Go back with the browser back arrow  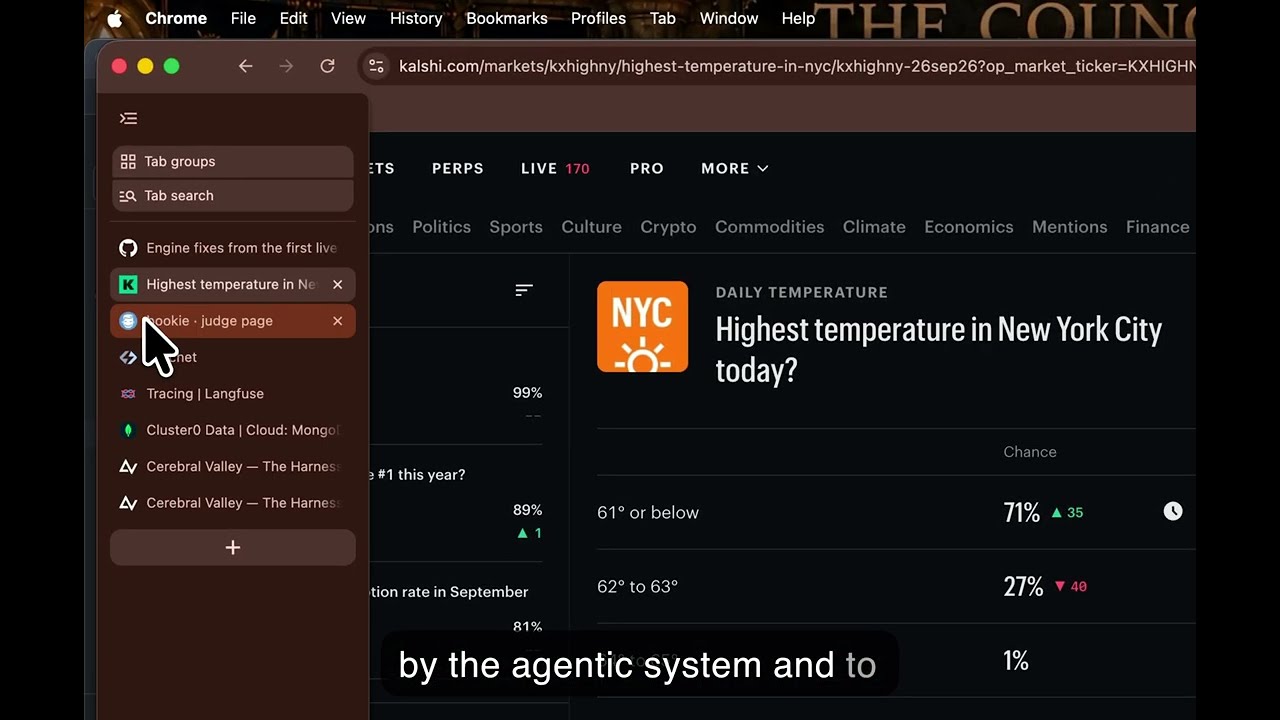pos(245,66)
